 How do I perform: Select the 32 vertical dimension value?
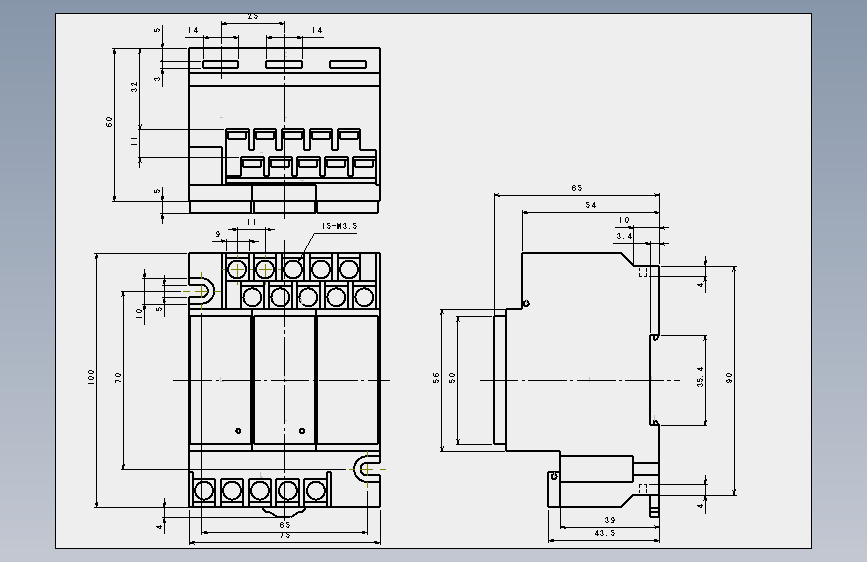click(x=134, y=86)
